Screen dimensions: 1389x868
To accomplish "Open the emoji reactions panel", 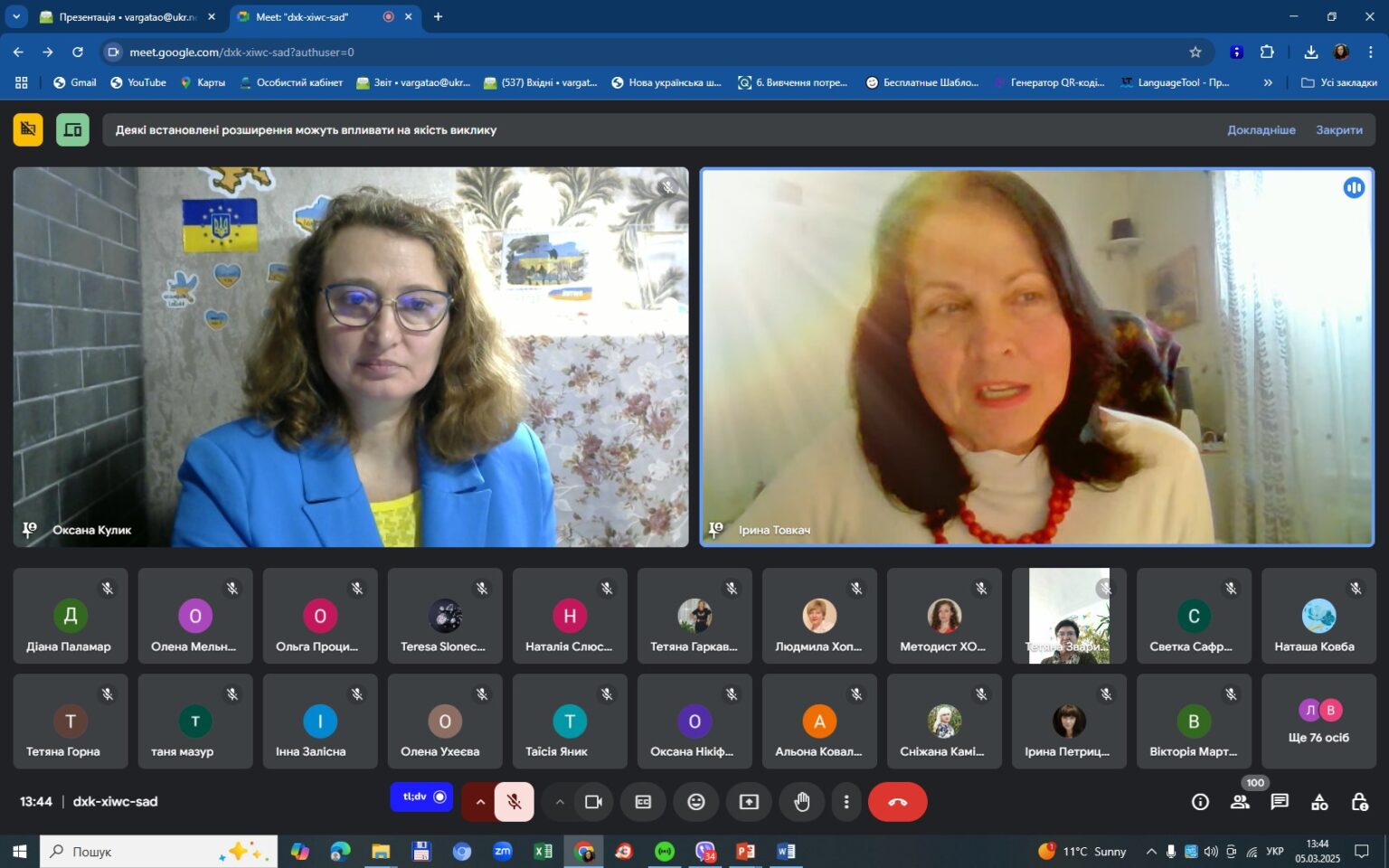I will pyautogui.click(x=695, y=802).
